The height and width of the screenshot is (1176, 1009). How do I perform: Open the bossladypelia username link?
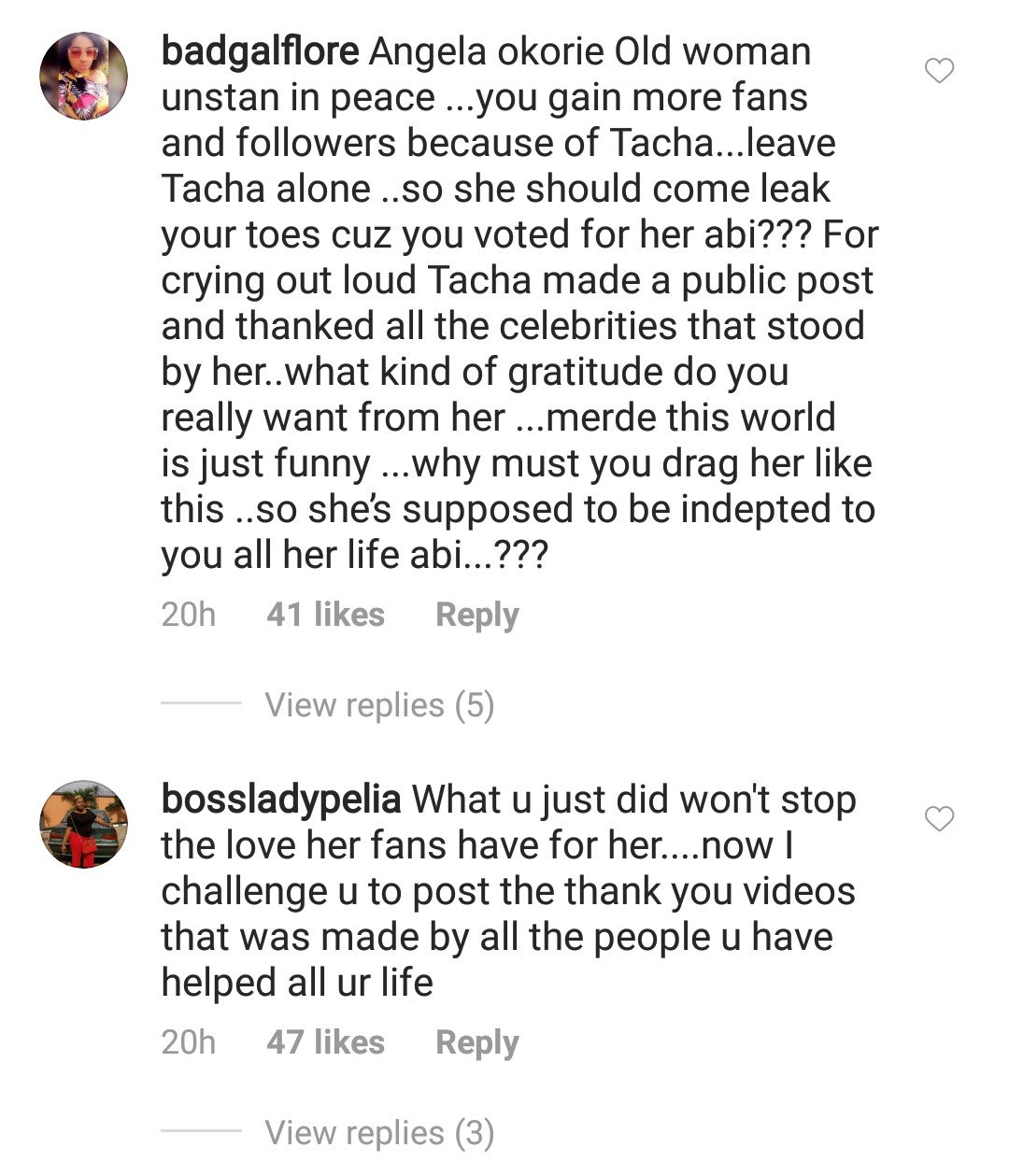coord(281,800)
